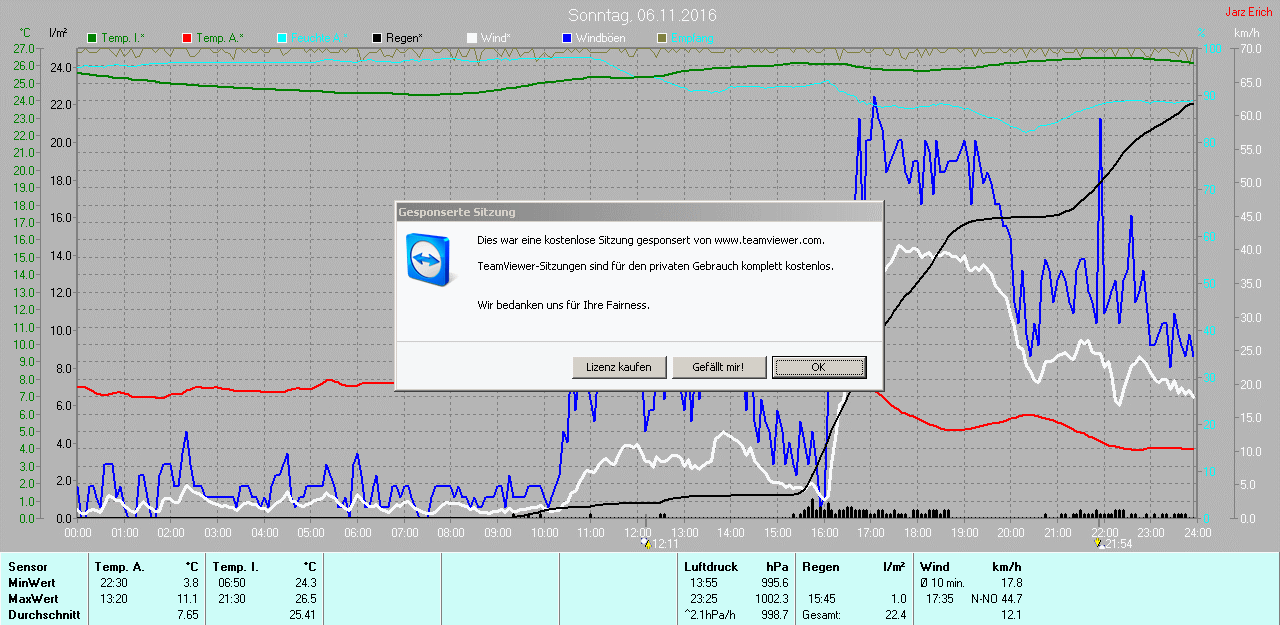Click the black Regen legend square
Image resolution: width=1280 pixels, height=625 pixels.
coord(377,38)
